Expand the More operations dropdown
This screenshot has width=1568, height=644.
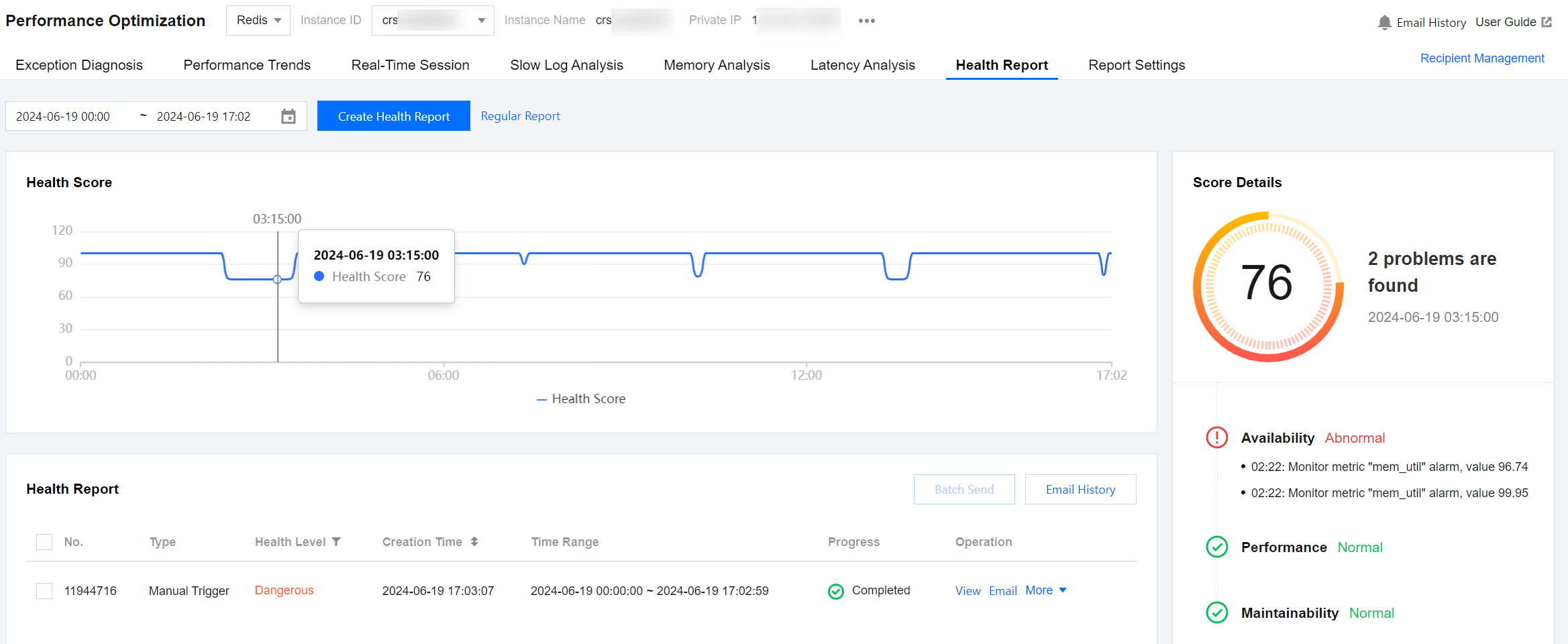pos(1045,590)
